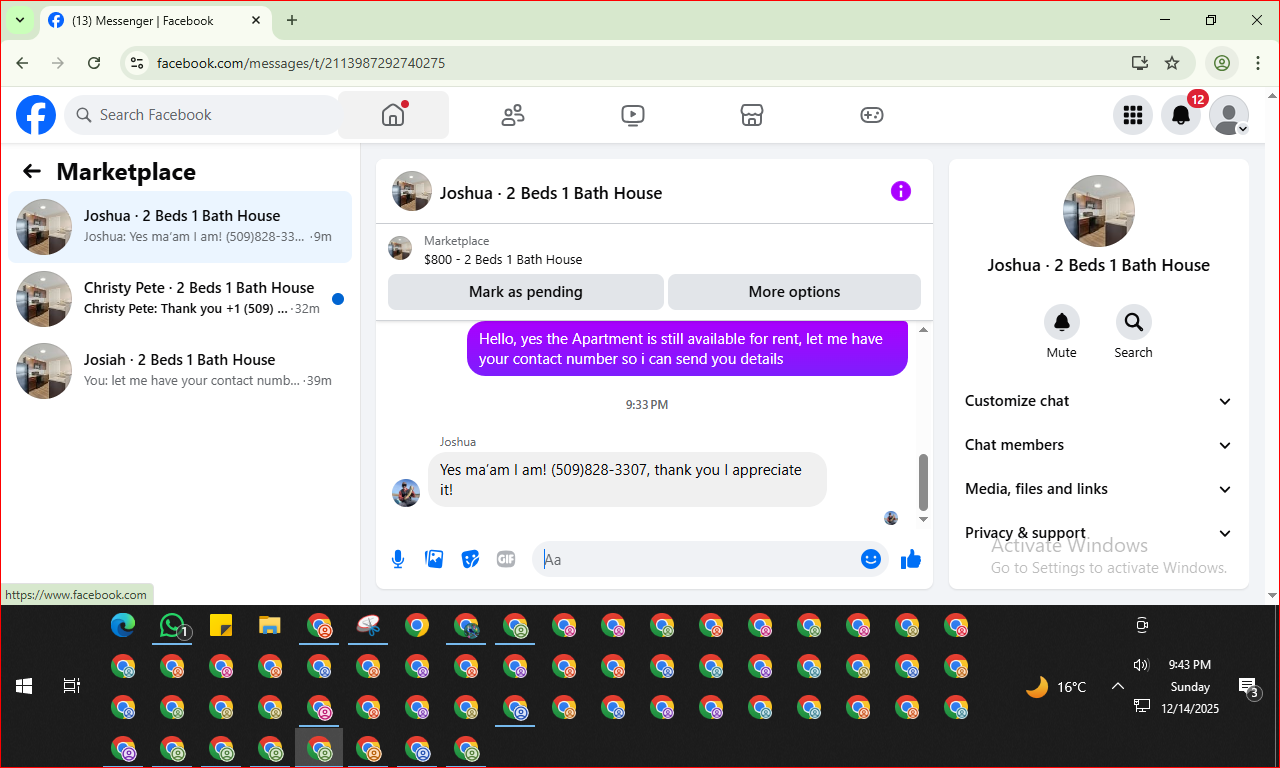Mute the Joshua conversation
This screenshot has width=1280, height=768.
(1062, 322)
